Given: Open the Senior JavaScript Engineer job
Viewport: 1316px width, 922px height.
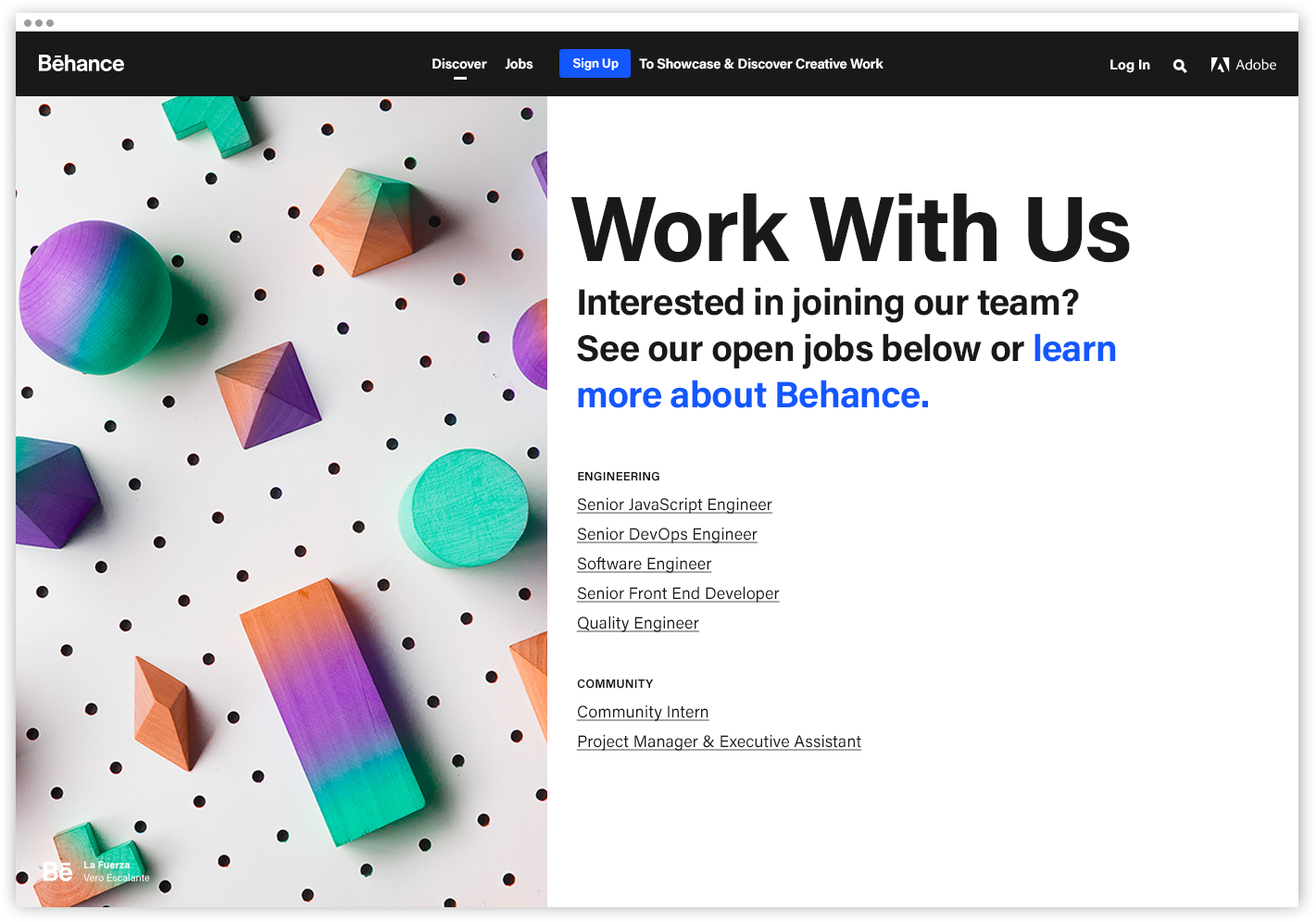Looking at the screenshot, I should pyautogui.click(x=674, y=505).
